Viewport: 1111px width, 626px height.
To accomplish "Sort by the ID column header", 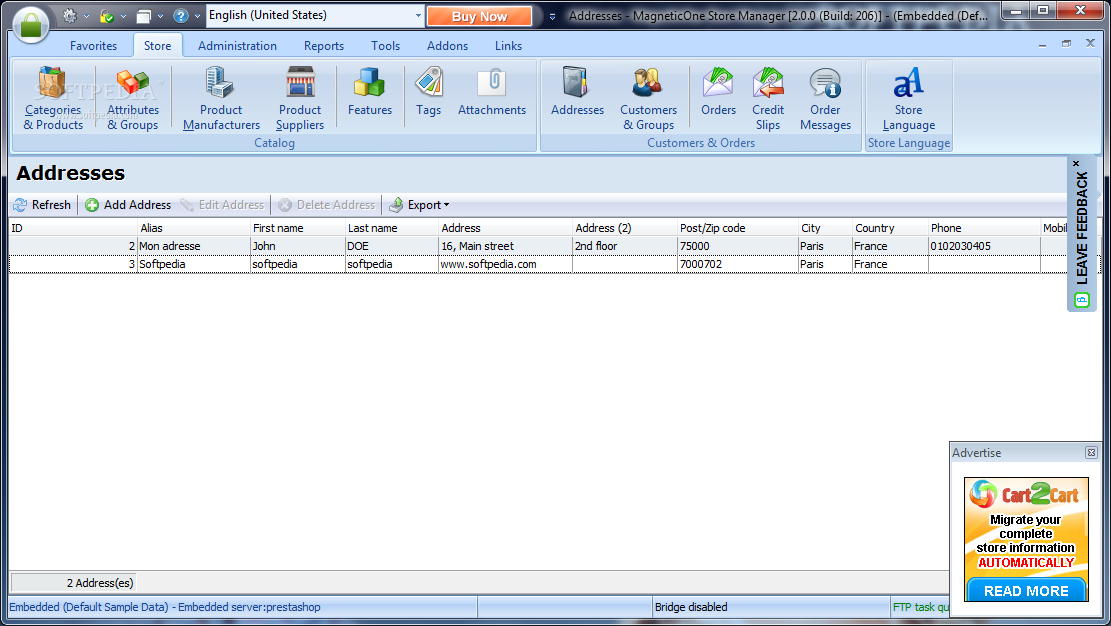I will tap(73, 228).
